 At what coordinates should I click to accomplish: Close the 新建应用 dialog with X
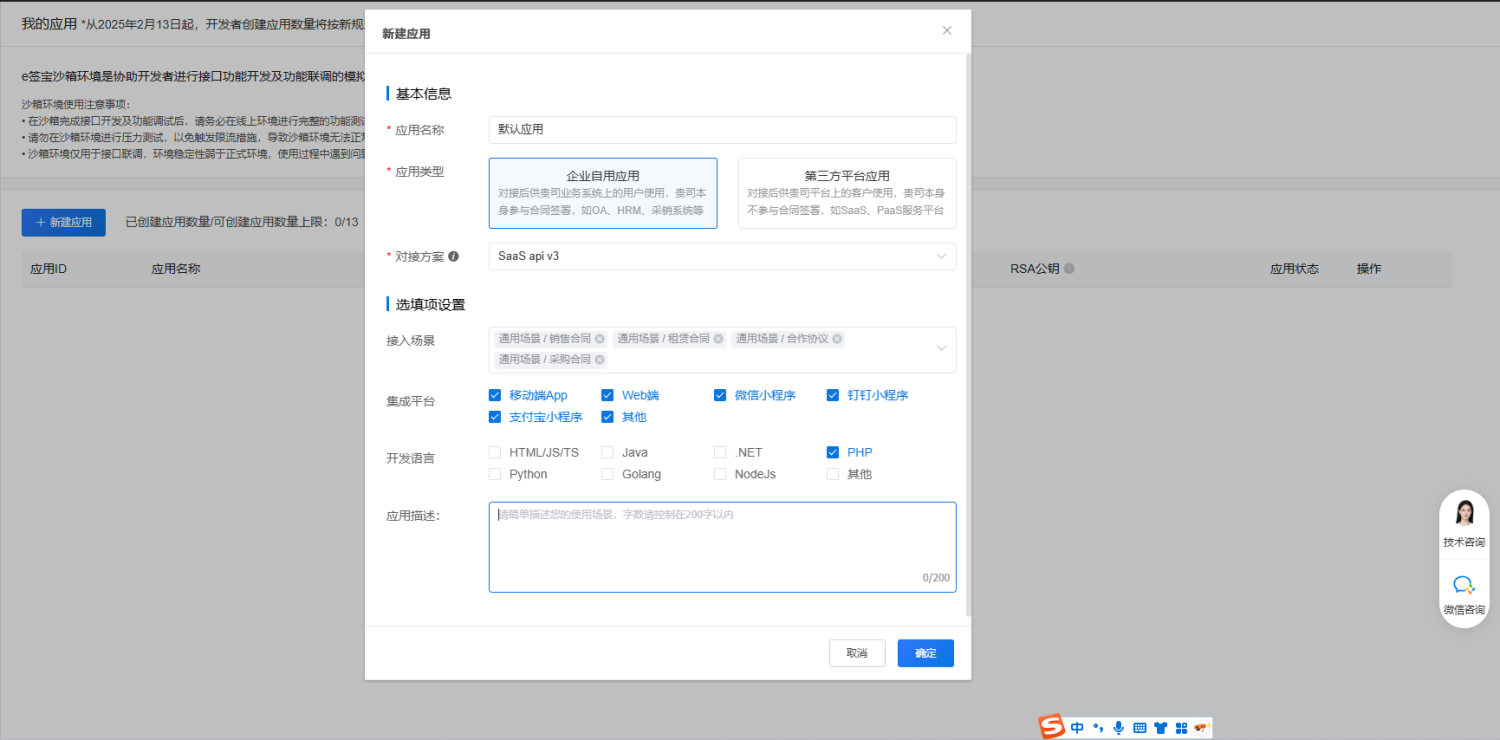click(947, 31)
